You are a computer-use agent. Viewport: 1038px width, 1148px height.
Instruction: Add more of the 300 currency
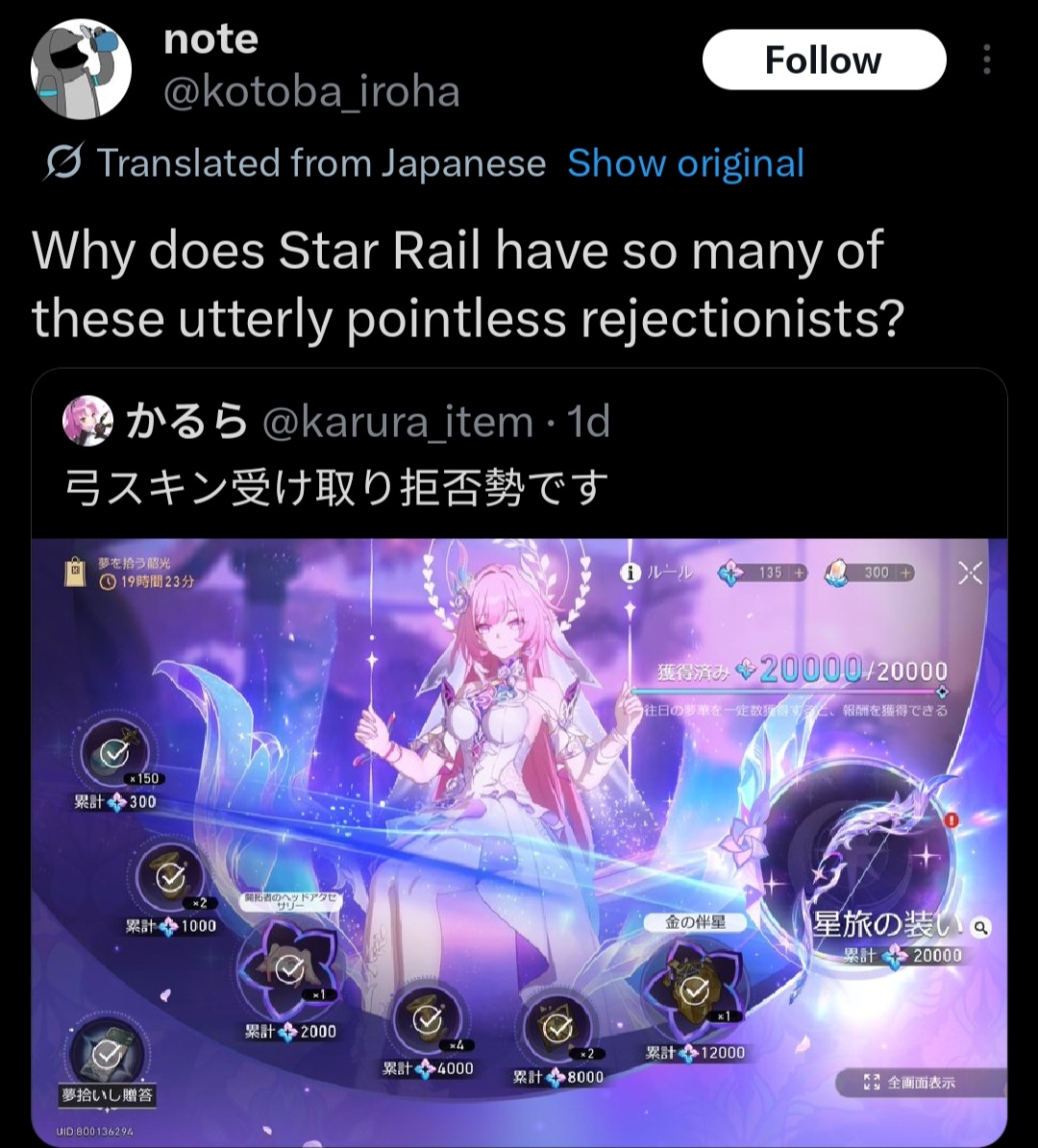click(x=906, y=573)
